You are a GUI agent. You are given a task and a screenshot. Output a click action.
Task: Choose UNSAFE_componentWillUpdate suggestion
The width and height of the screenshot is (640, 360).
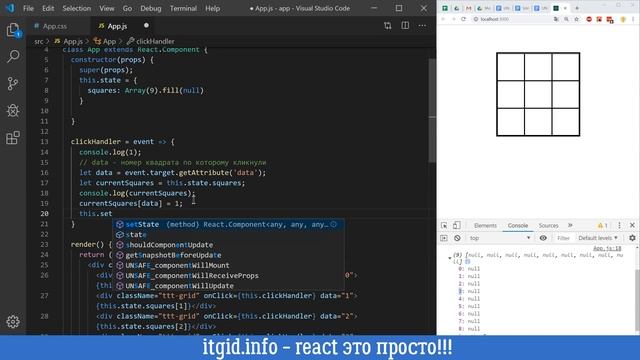pyautogui.click(x=228, y=286)
